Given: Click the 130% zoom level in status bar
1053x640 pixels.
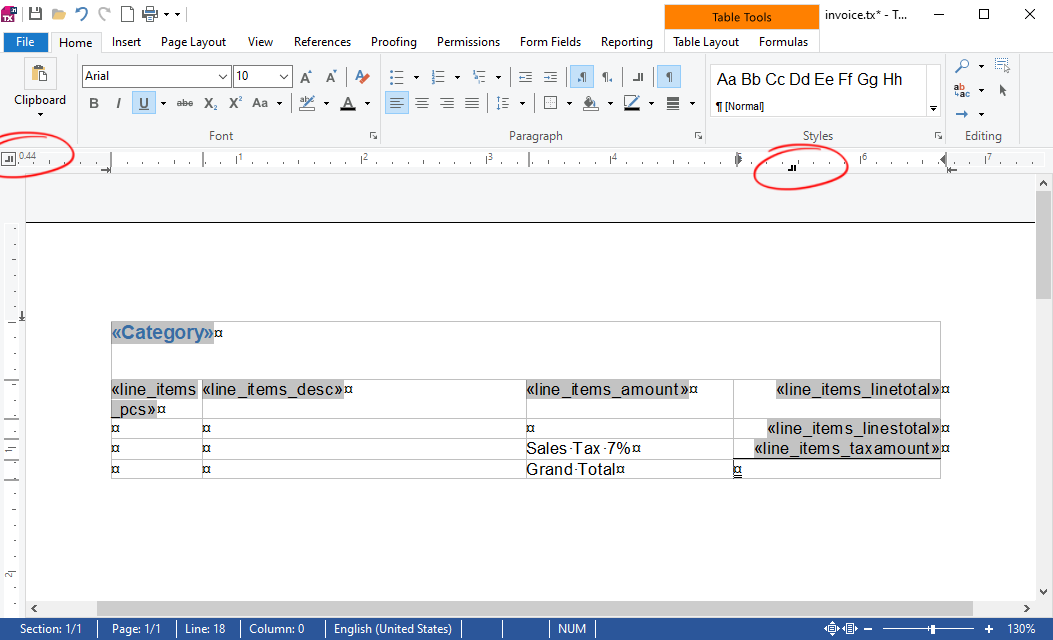Looking at the screenshot, I should coord(1021,629).
